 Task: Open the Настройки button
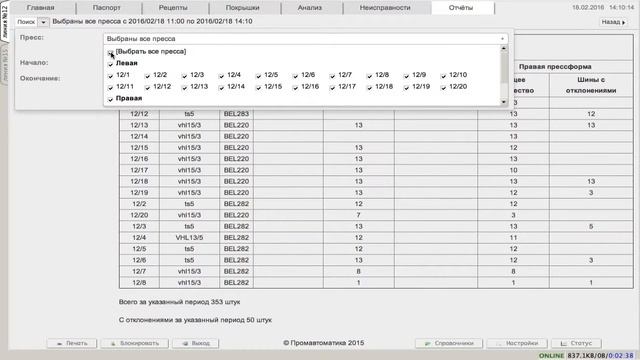pos(517,343)
